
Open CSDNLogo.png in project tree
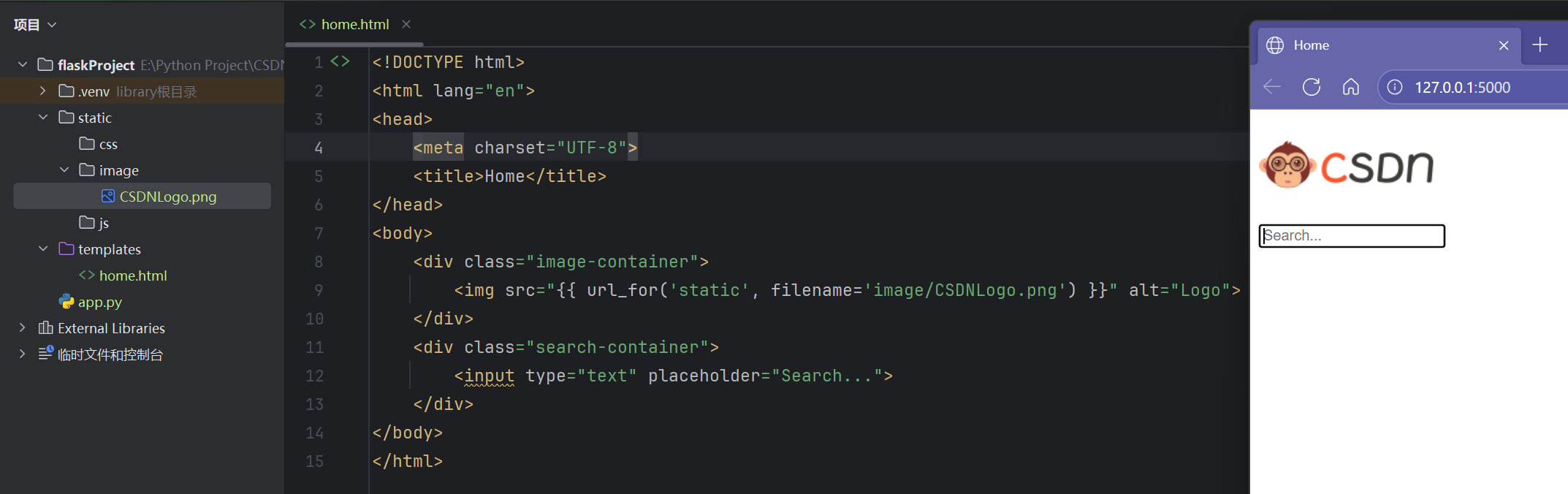click(x=159, y=197)
